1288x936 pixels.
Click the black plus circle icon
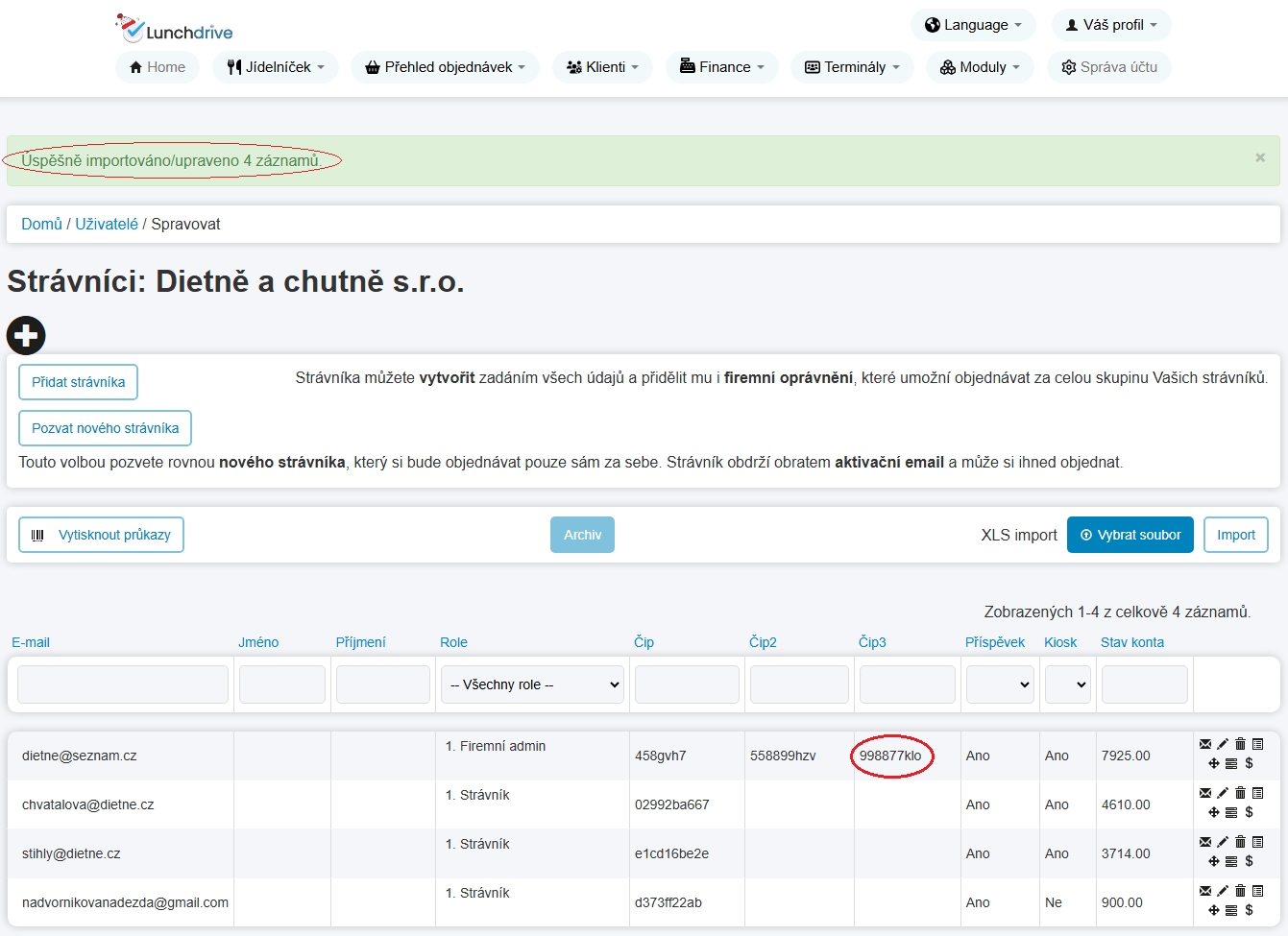pyautogui.click(x=26, y=335)
